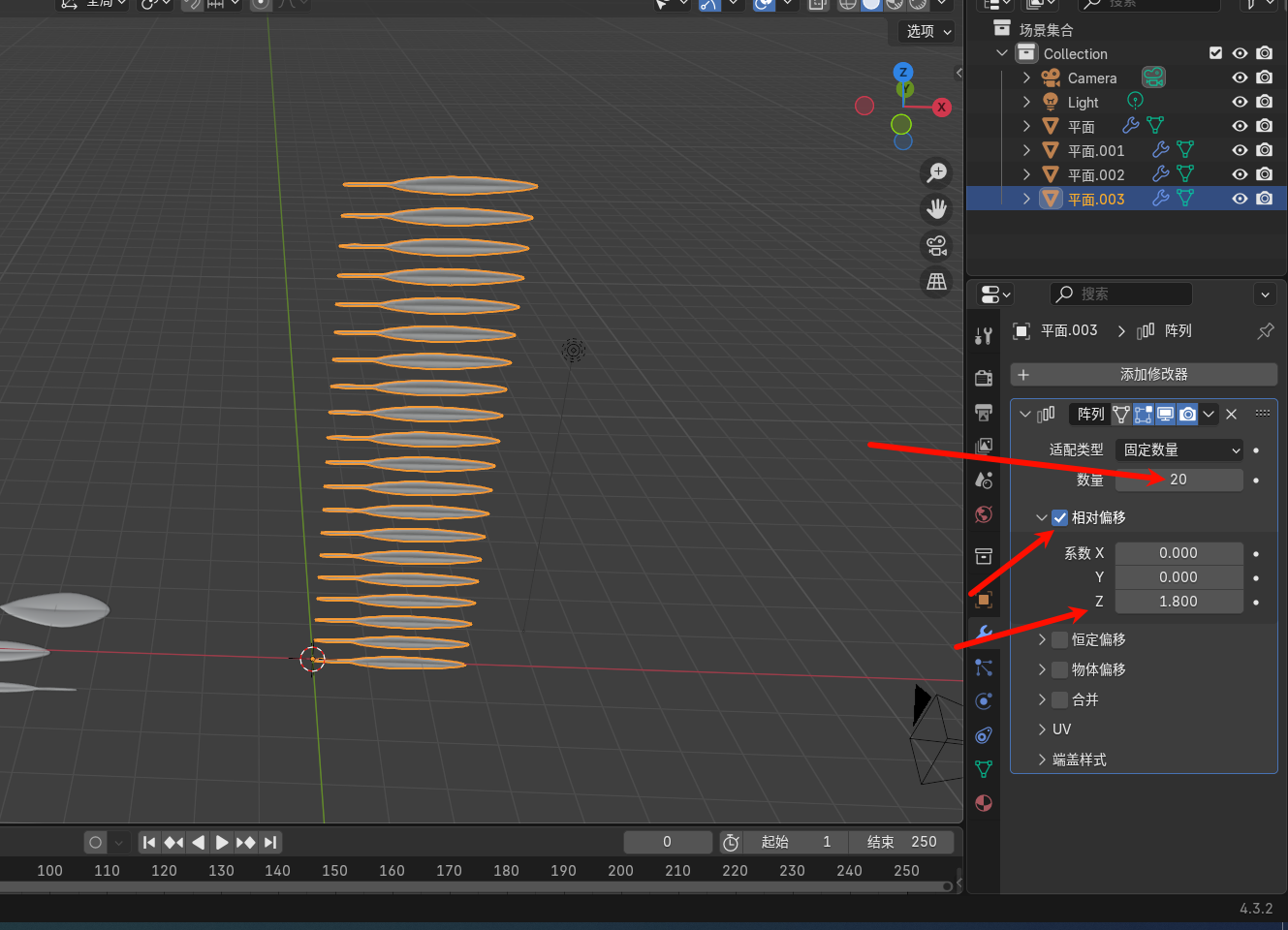This screenshot has width=1288, height=930.
Task: Enable the 合并 checkbox
Action: [x=1060, y=699]
